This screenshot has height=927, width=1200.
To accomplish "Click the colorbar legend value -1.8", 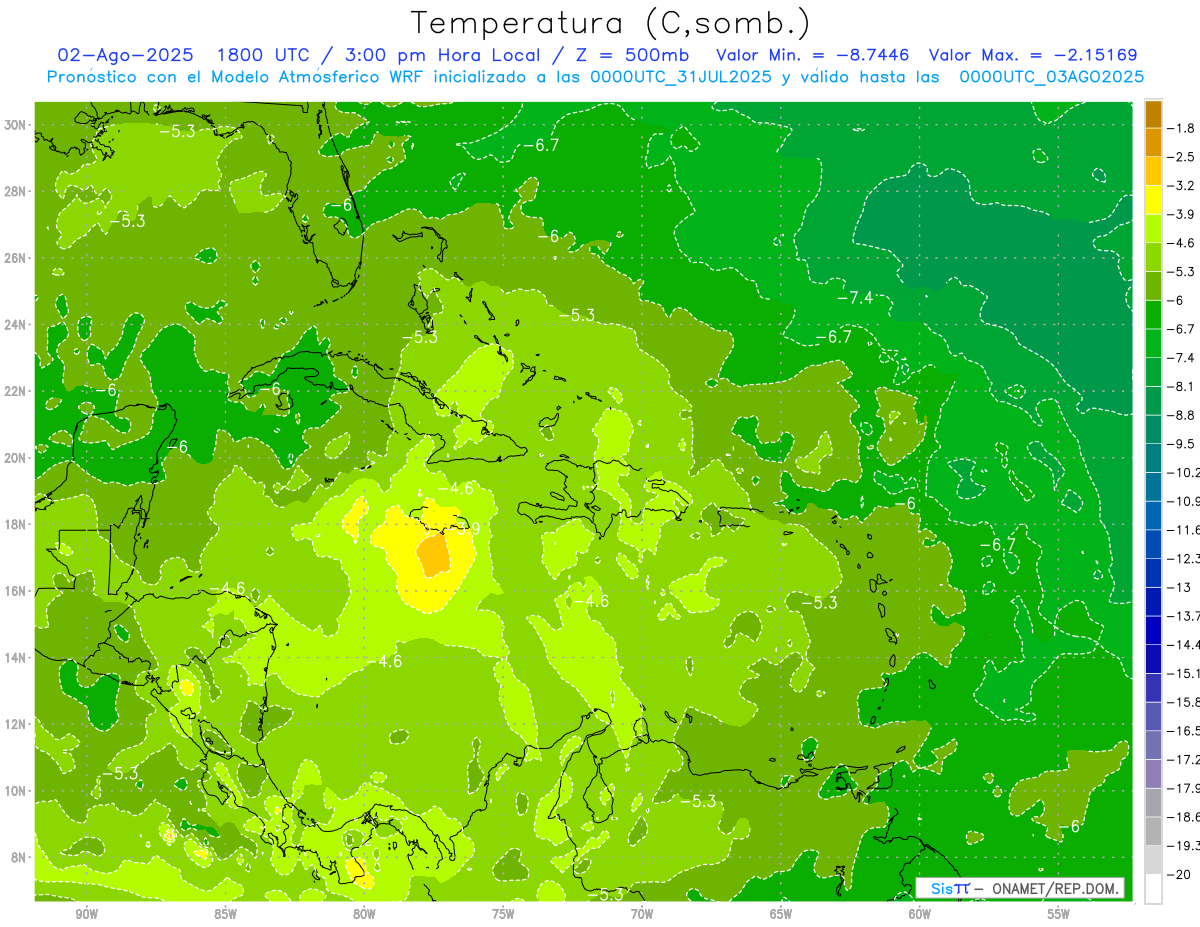I will click(x=1181, y=128).
